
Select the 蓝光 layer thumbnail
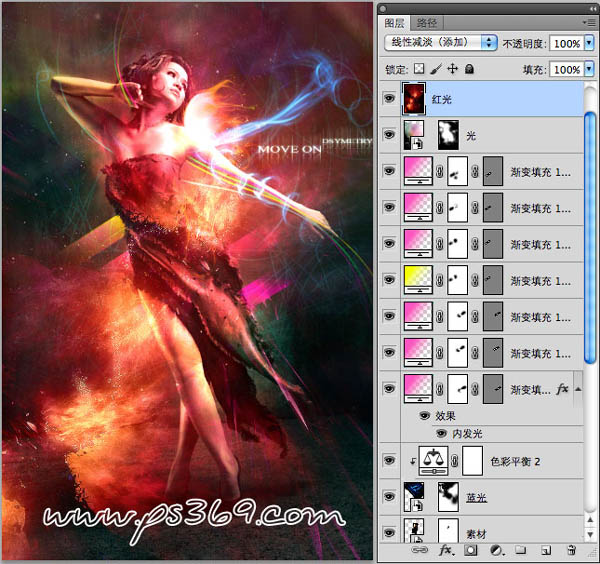[414, 497]
